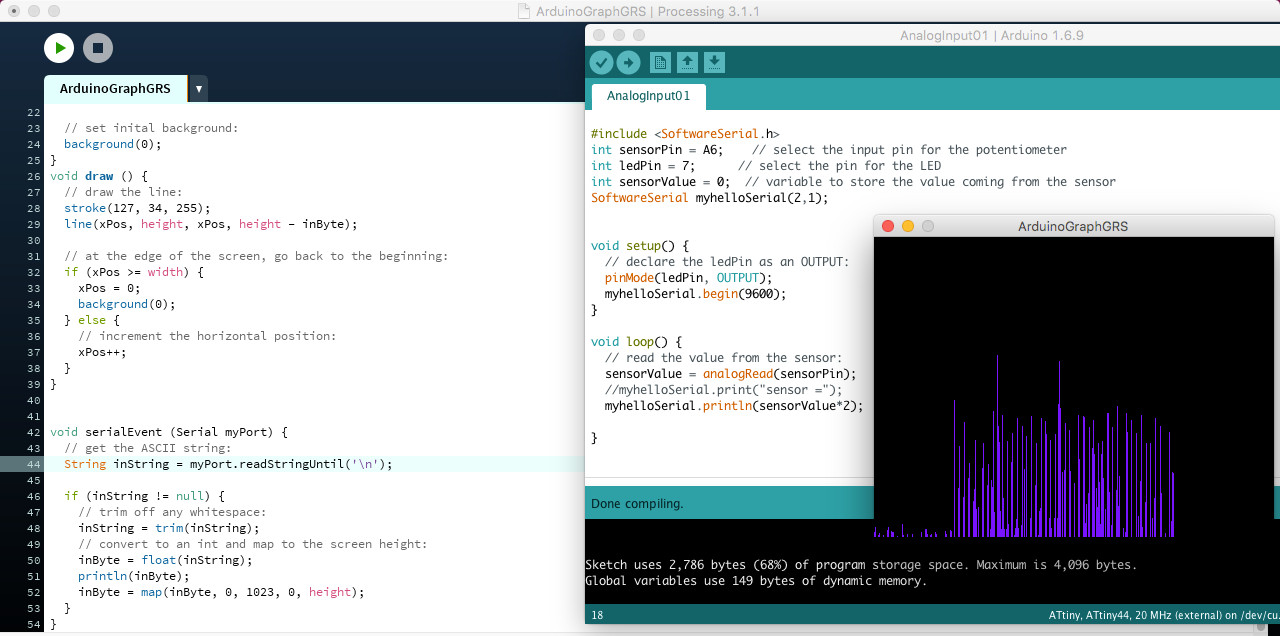Click line number 18 in Arduino status bar
Screen dimensions: 1280x636
tap(597, 614)
